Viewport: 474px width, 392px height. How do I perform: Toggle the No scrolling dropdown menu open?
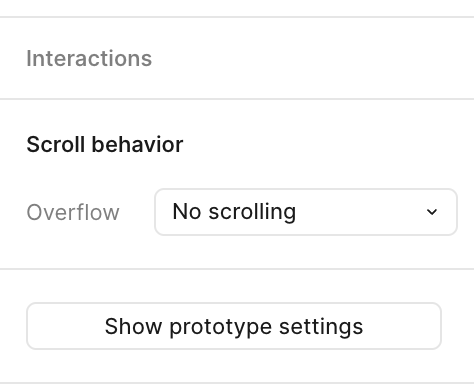[x=306, y=212]
